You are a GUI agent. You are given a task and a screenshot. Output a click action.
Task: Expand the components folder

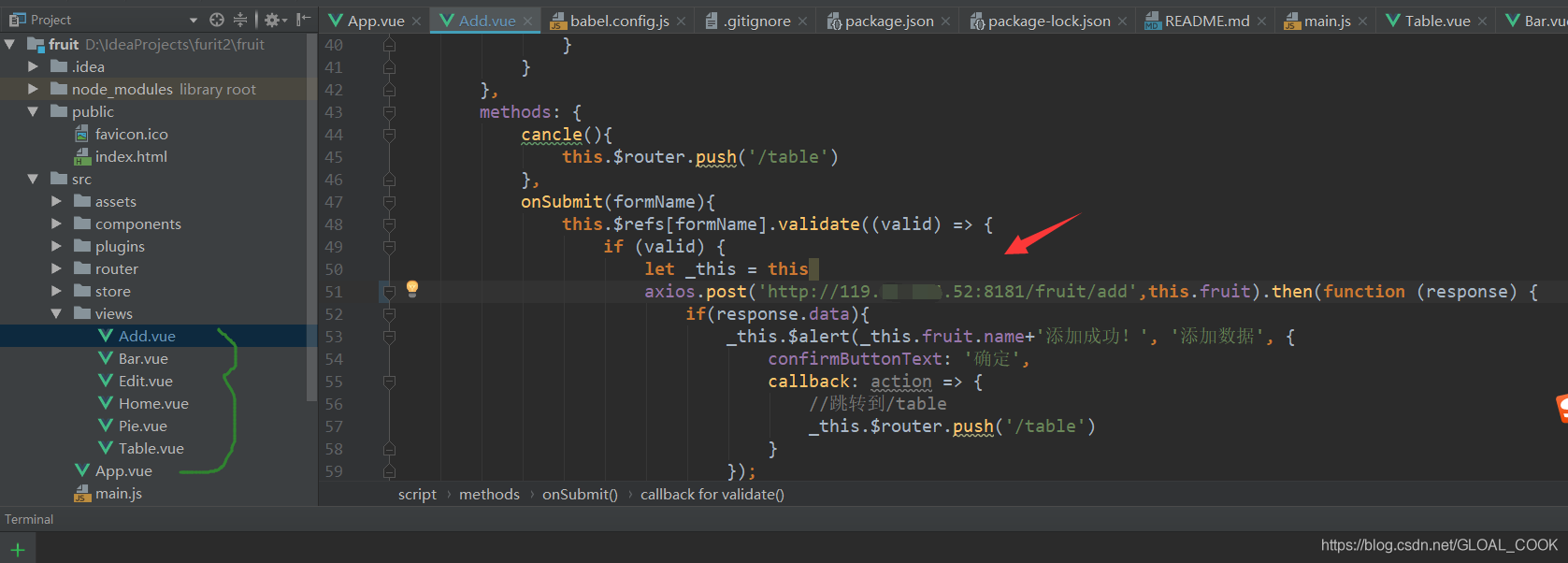tap(57, 224)
